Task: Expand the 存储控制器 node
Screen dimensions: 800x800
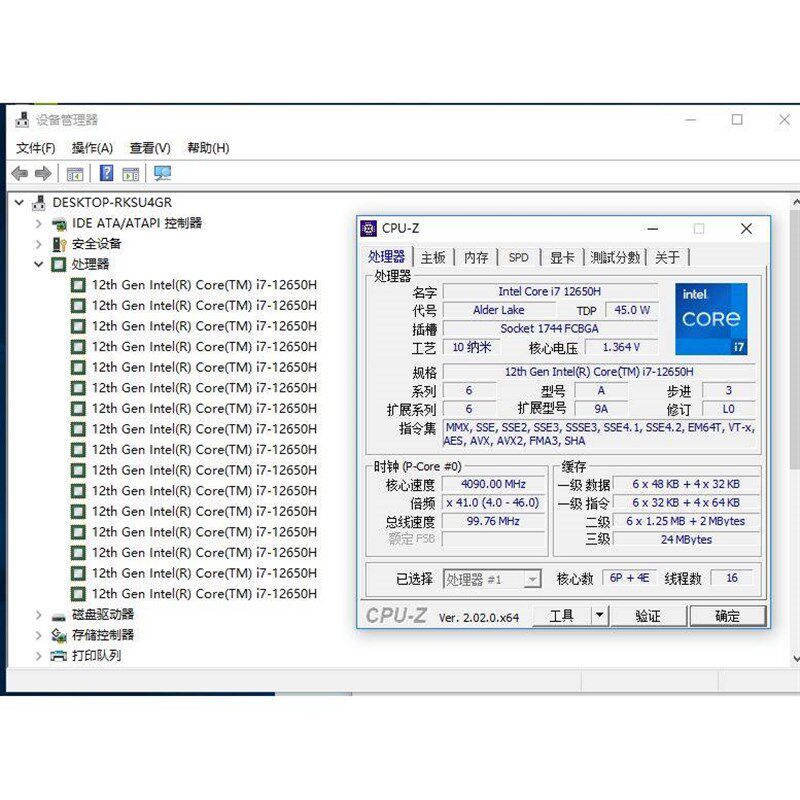Action: coord(39,635)
